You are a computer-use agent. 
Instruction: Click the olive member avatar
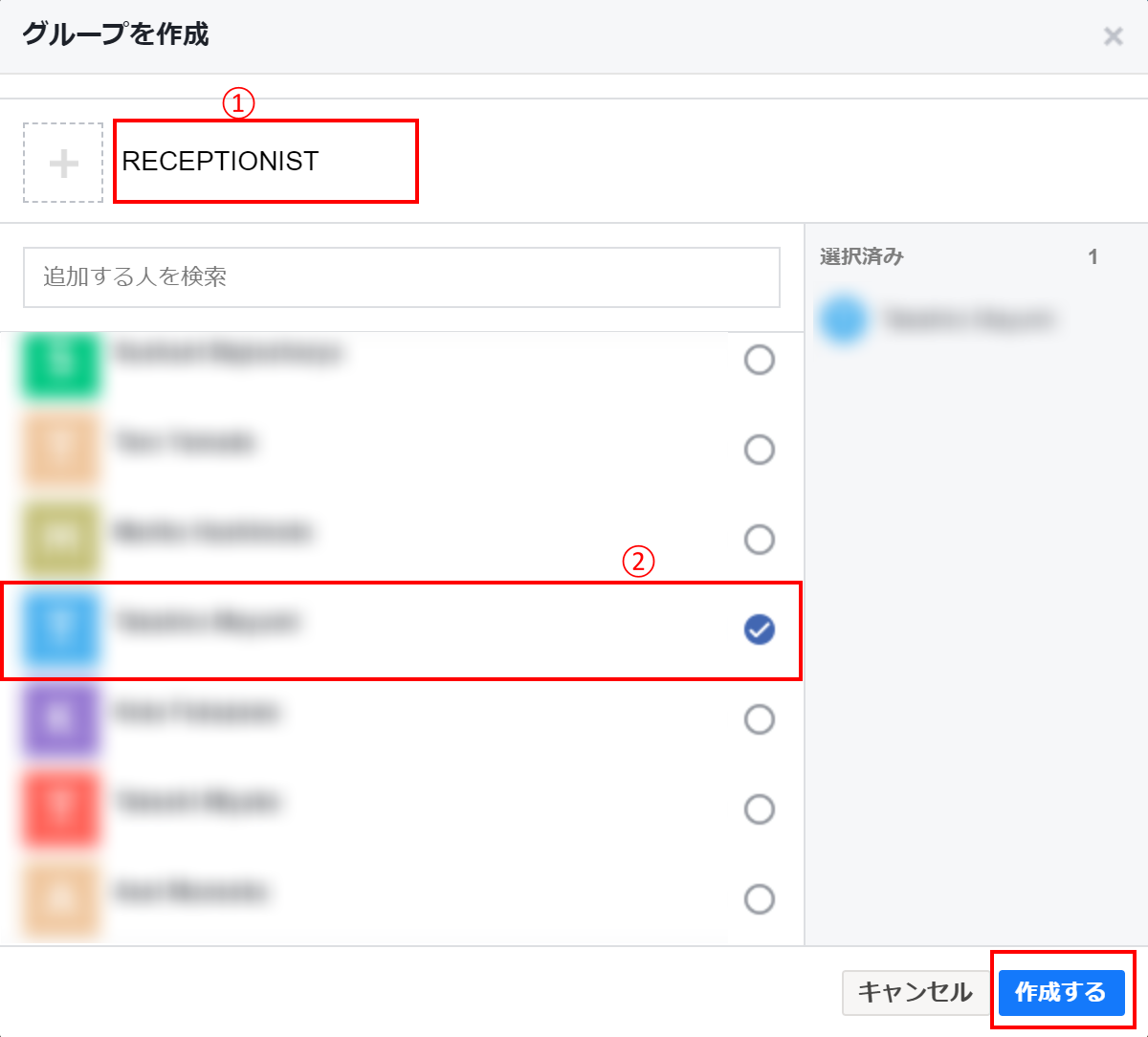coord(61,540)
